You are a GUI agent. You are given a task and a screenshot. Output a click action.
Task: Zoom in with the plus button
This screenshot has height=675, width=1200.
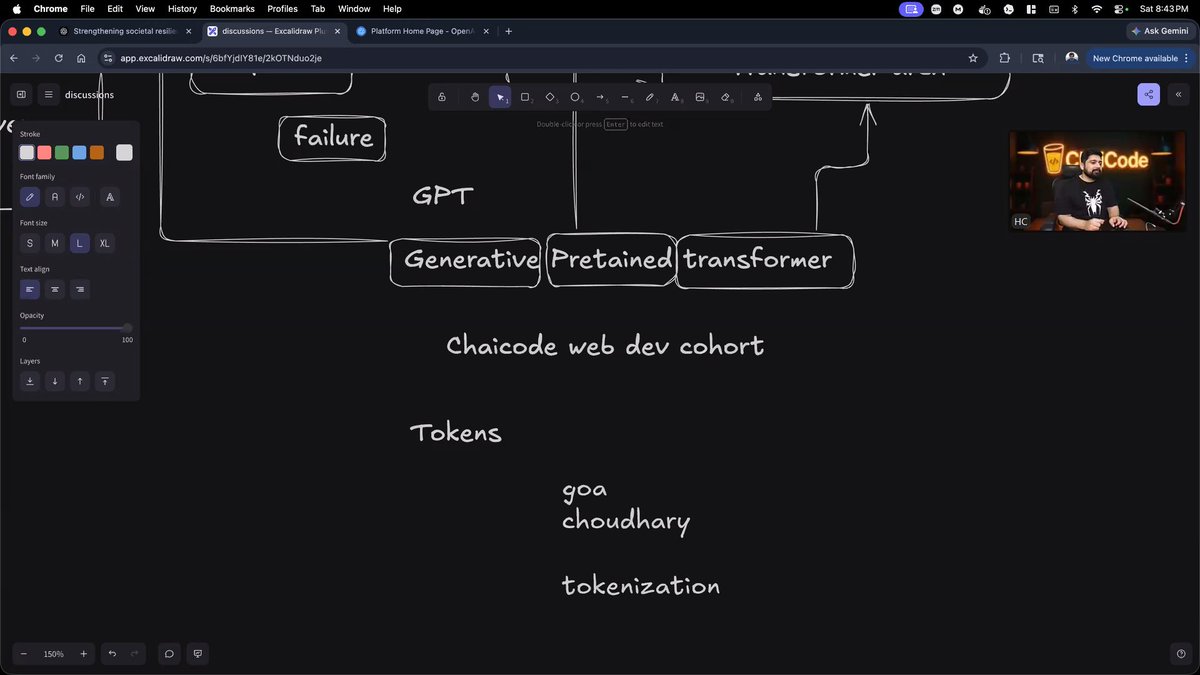[83, 654]
